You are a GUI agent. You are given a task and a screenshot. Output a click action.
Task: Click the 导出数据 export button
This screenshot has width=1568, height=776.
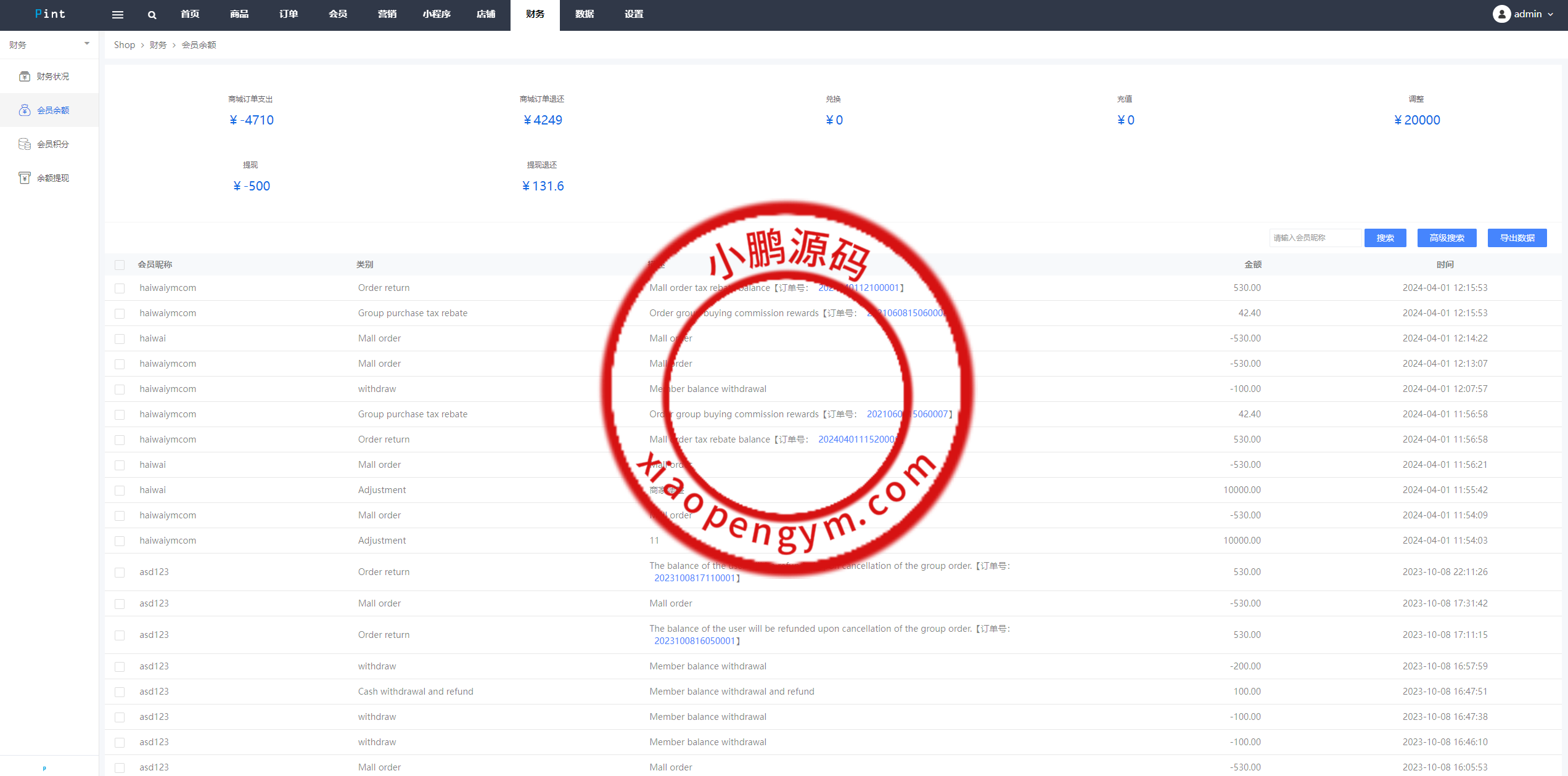(x=1517, y=238)
